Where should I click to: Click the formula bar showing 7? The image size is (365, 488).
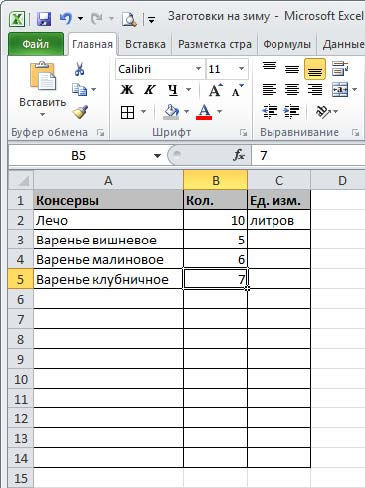308,155
